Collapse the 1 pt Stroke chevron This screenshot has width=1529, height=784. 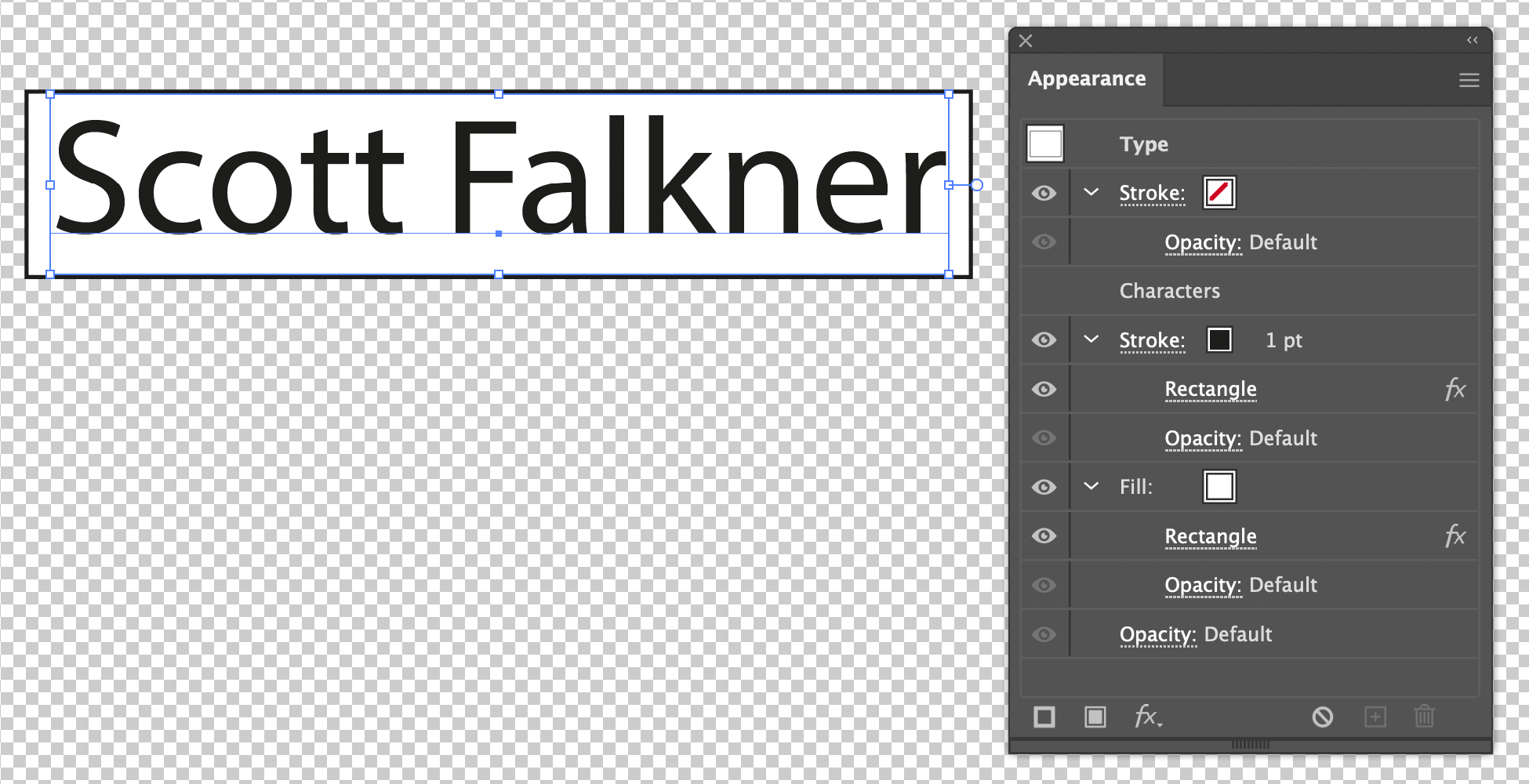tap(1090, 339)
